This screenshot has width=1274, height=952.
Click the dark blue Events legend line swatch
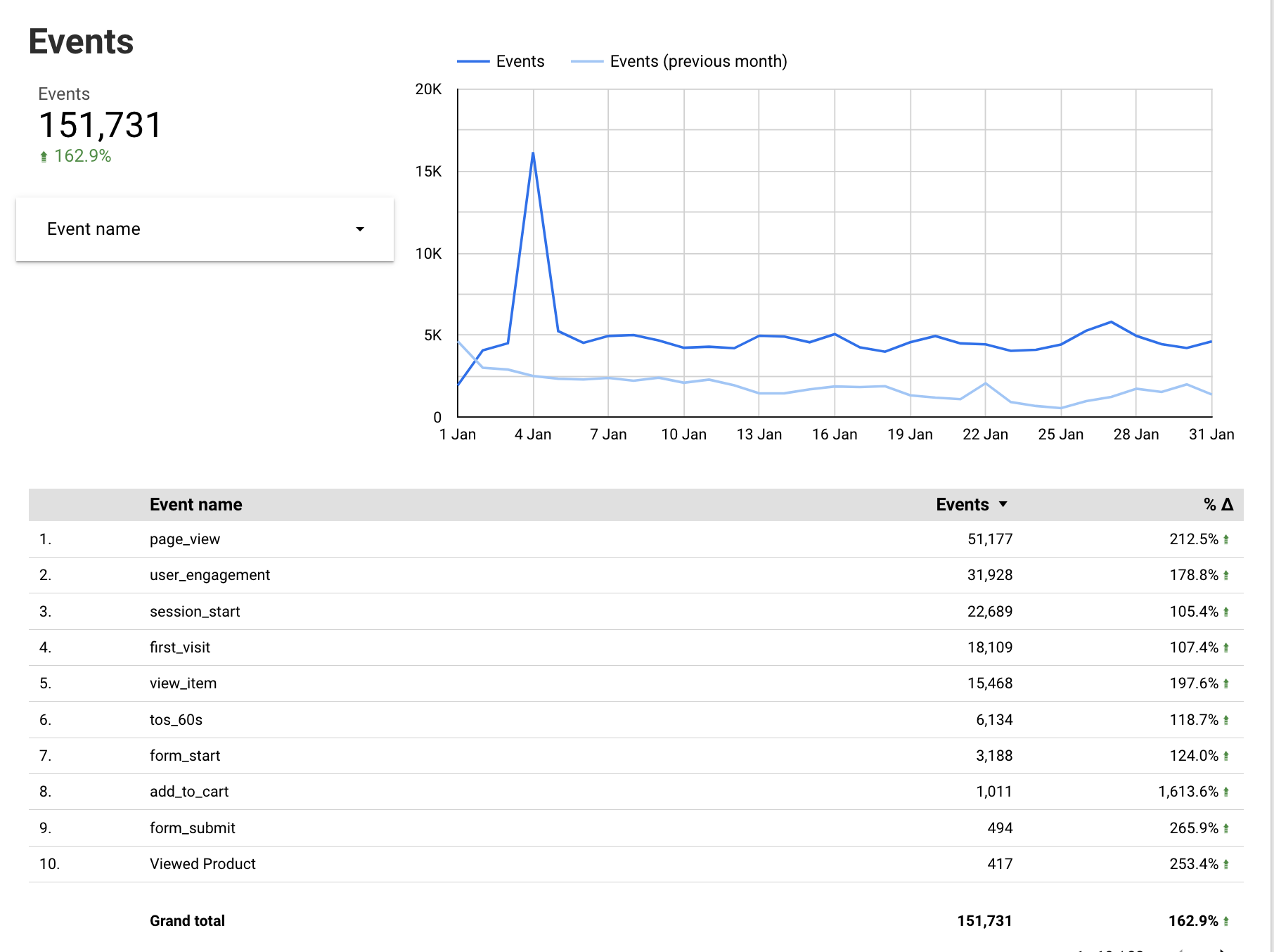point(473,62)
